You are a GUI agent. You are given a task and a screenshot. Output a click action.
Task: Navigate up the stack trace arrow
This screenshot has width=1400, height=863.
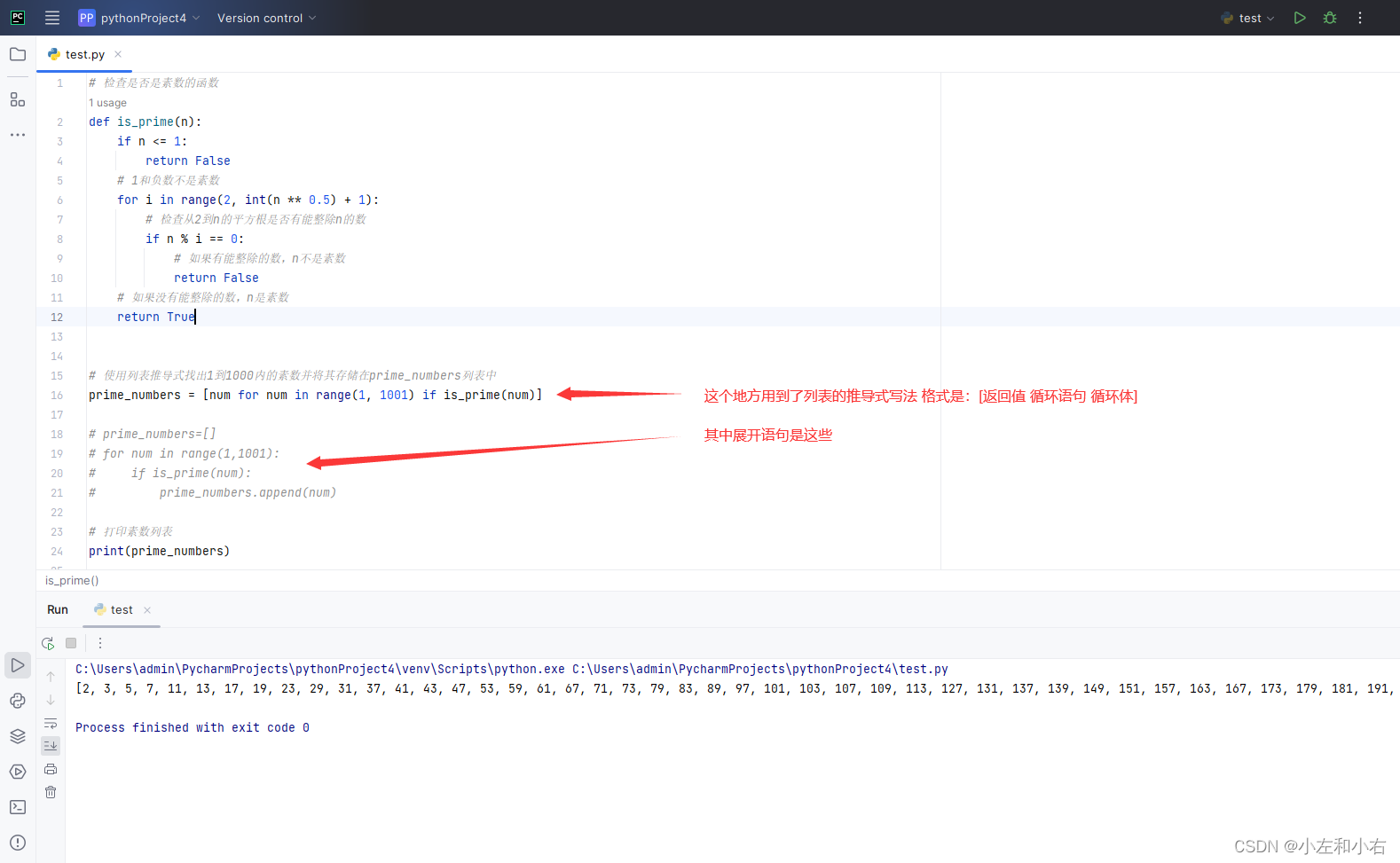[51, 677]
